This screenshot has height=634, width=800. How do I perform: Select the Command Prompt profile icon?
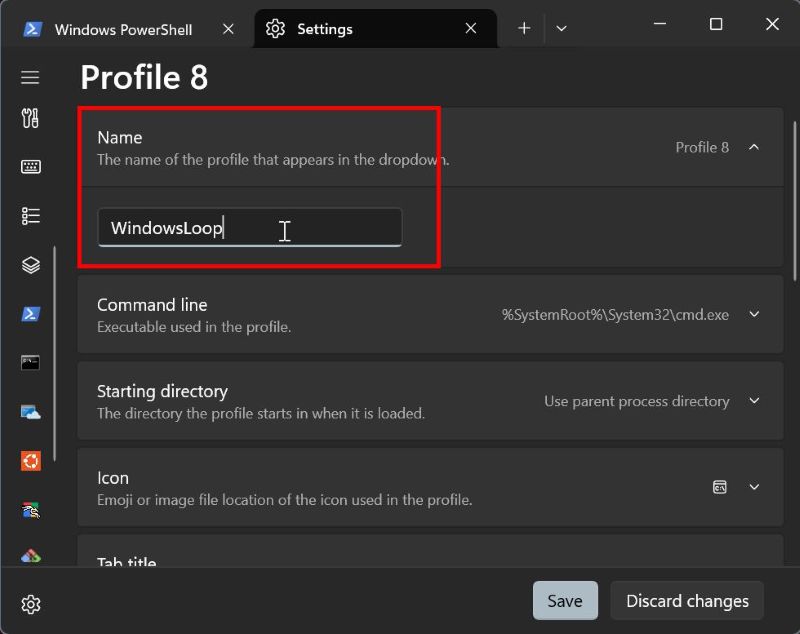(30, 362)
